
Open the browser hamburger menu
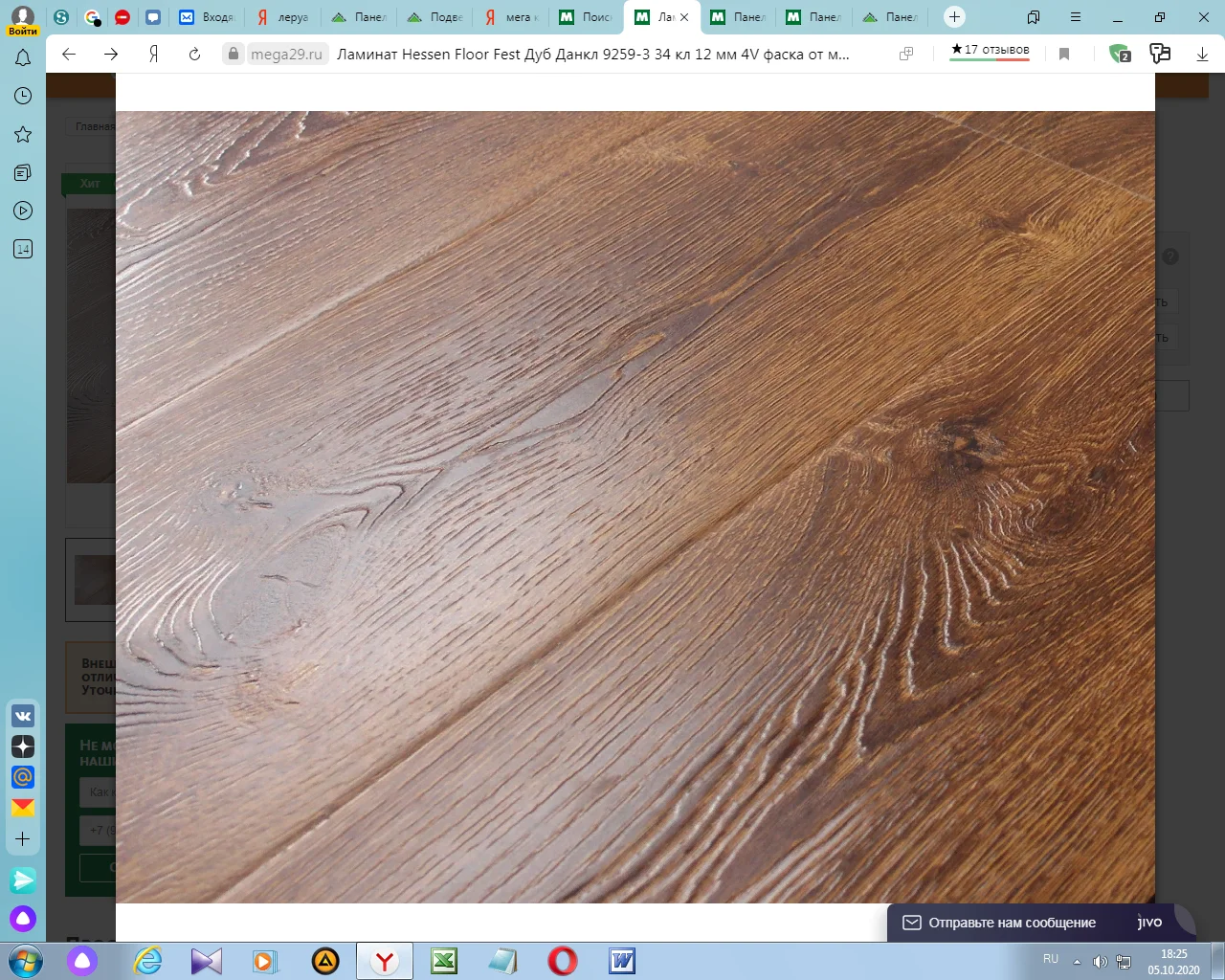[1076, 17]
